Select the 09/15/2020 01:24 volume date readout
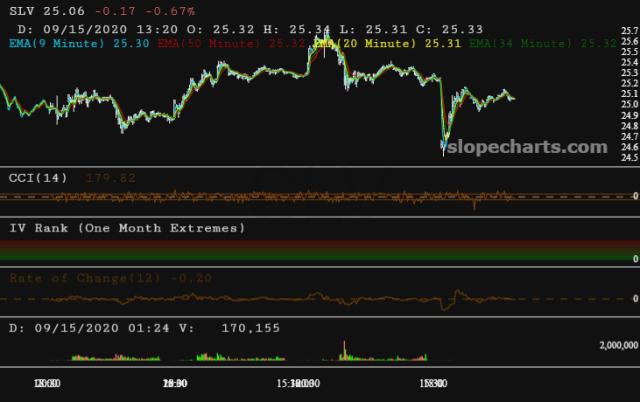640x402 pixels. click(89, 328)
